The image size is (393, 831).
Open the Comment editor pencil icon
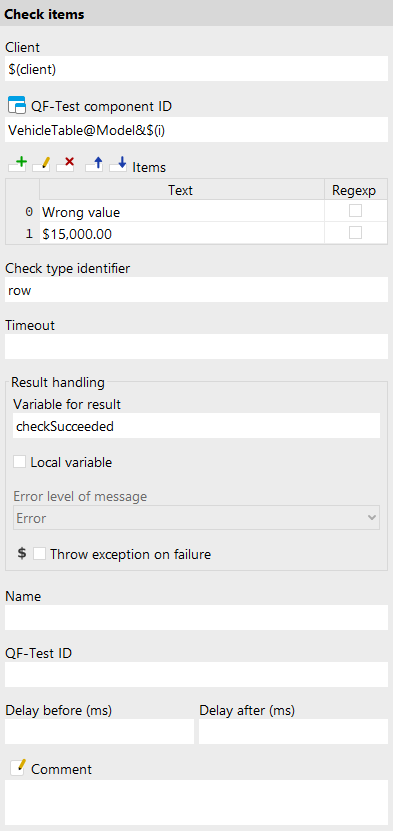click(17, 768)
